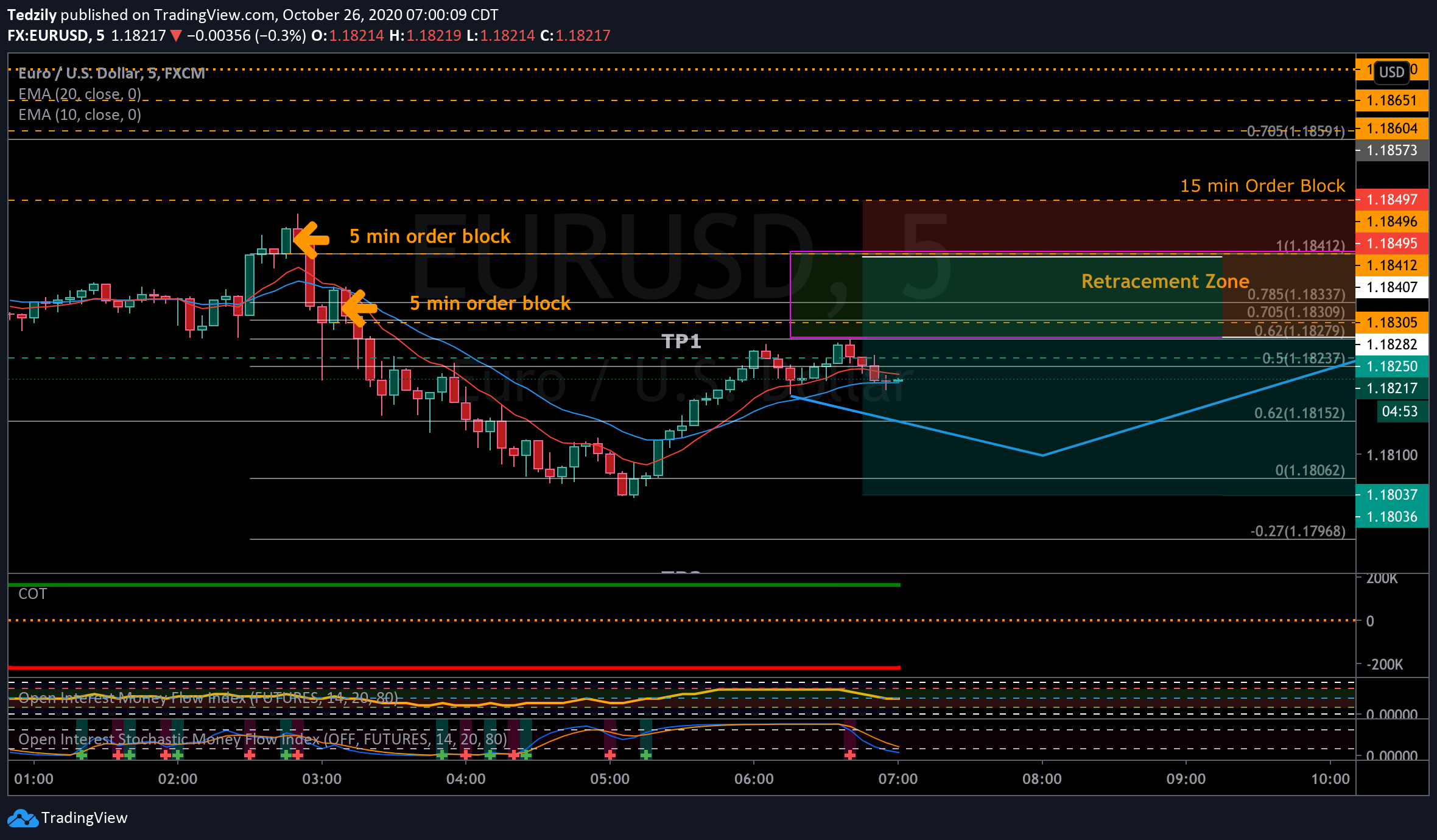The height and width of the screenshot is (840, 1437).
Task: Click the 07:00 time axis label
Action: click(898, 779)
